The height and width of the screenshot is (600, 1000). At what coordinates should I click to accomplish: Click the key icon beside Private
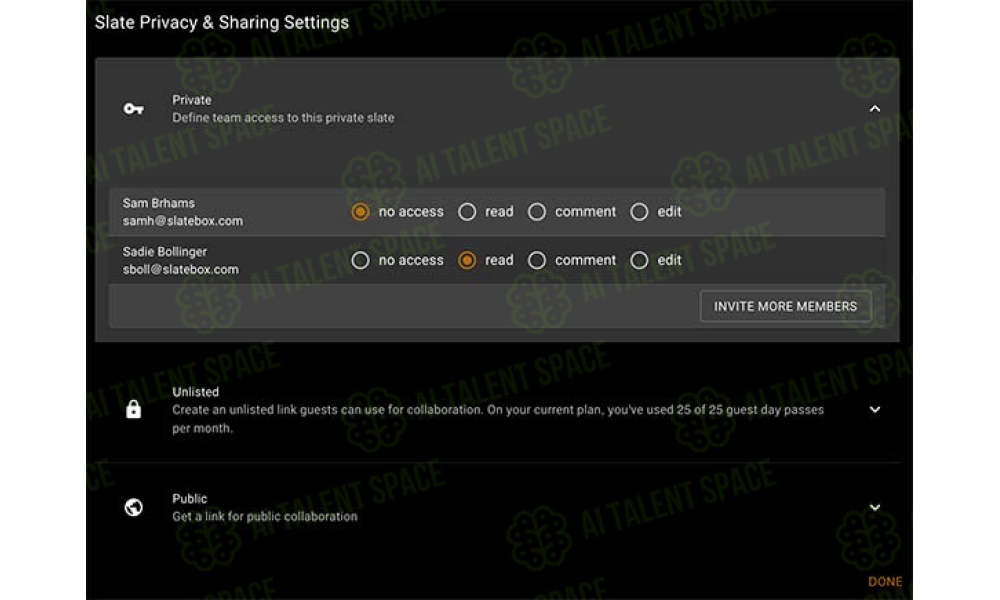(x=133, y=109)
